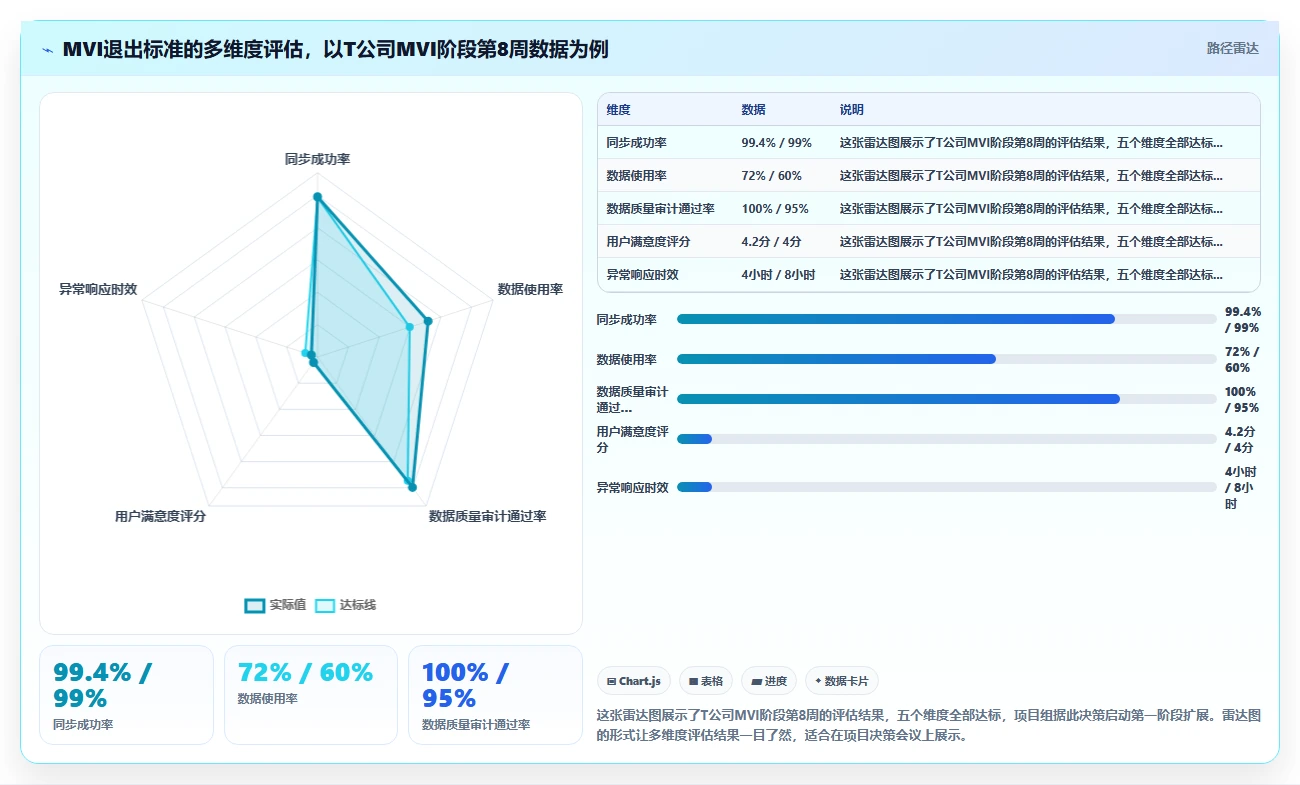Click the 异常响应时效 progress bar

947,487
